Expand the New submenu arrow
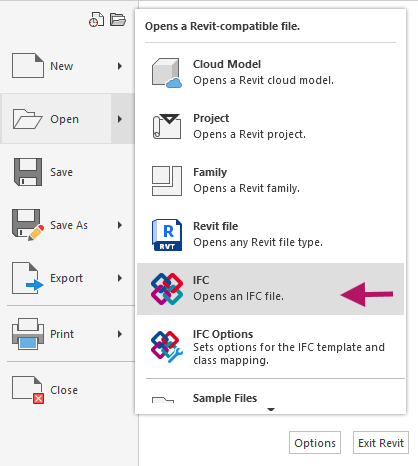Screen dimensions: 418x466 [120, 66]
